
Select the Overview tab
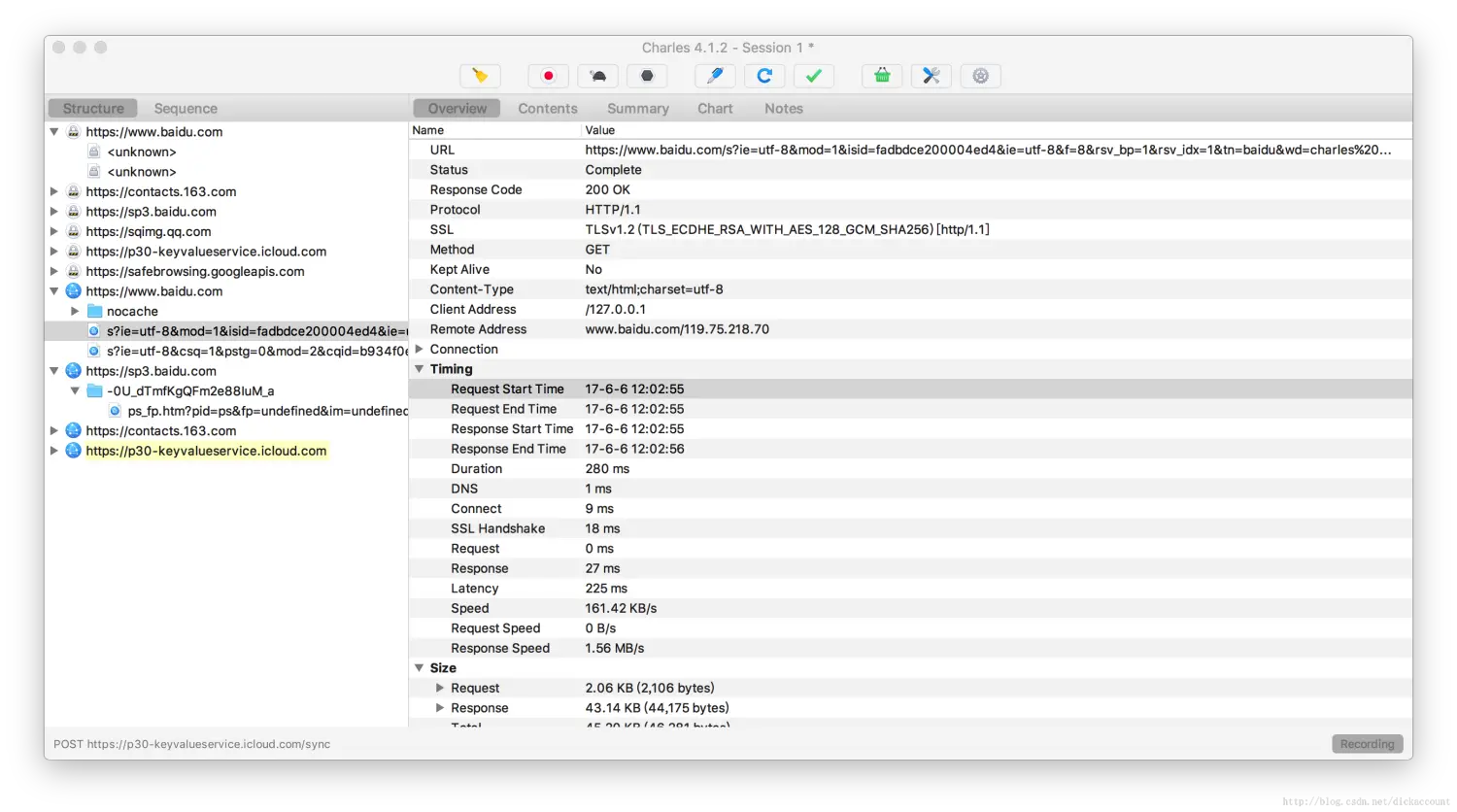pos(457,109)
